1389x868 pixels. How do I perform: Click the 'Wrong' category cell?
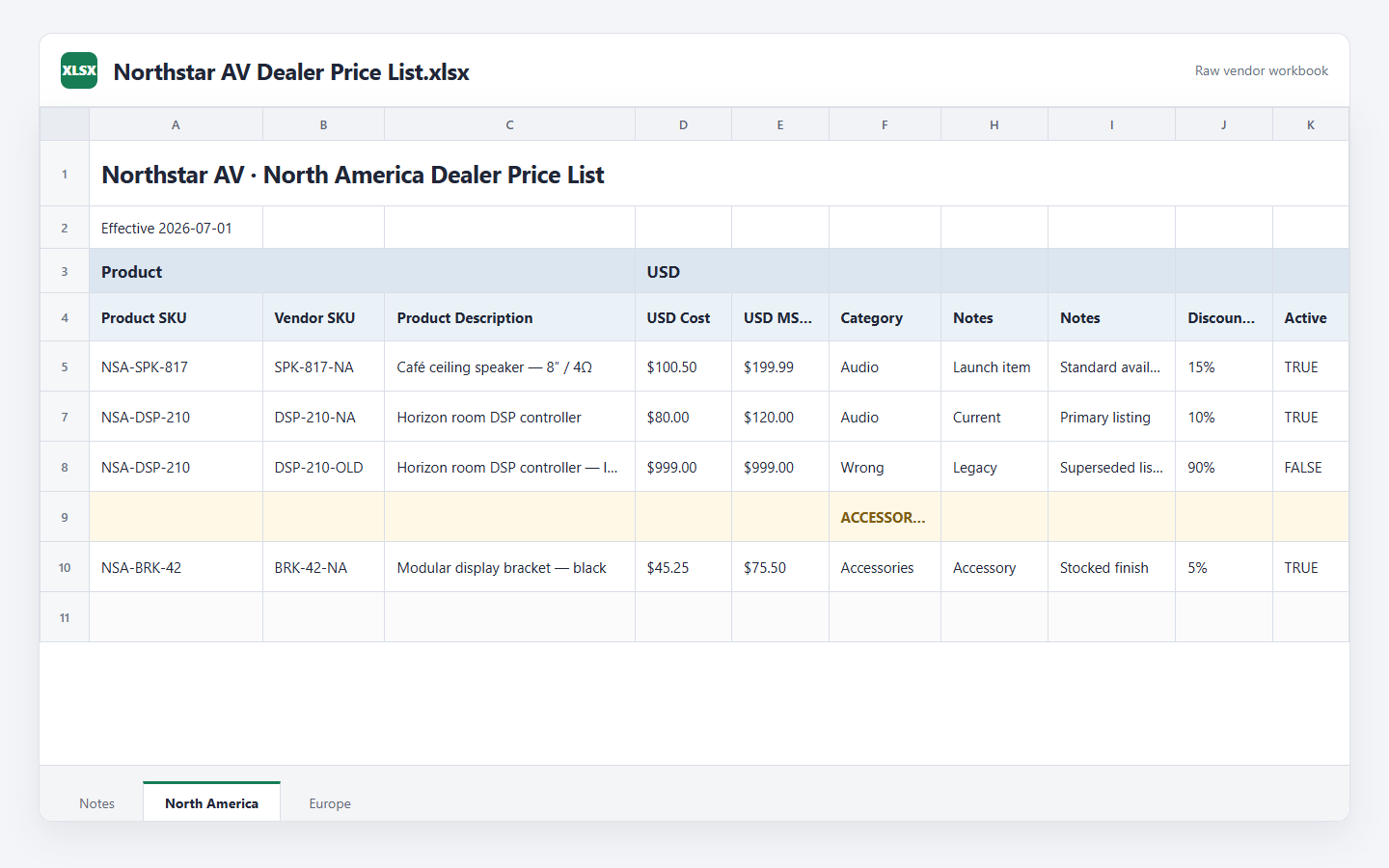tap(885, 467)
